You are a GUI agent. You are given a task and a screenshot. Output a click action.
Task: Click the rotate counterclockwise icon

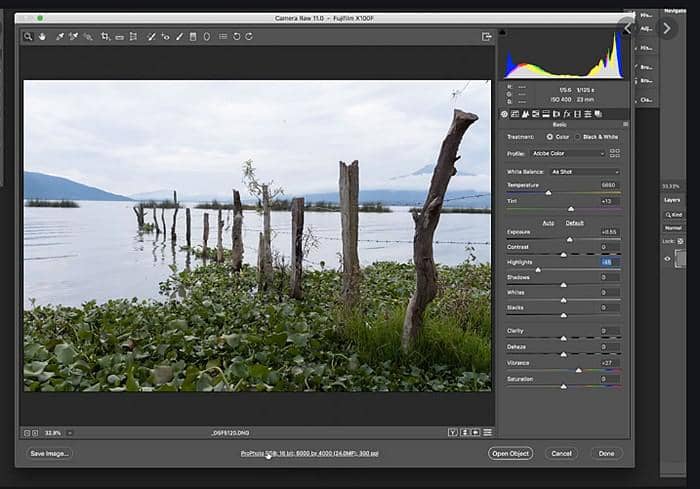click(x=237, y=37)
